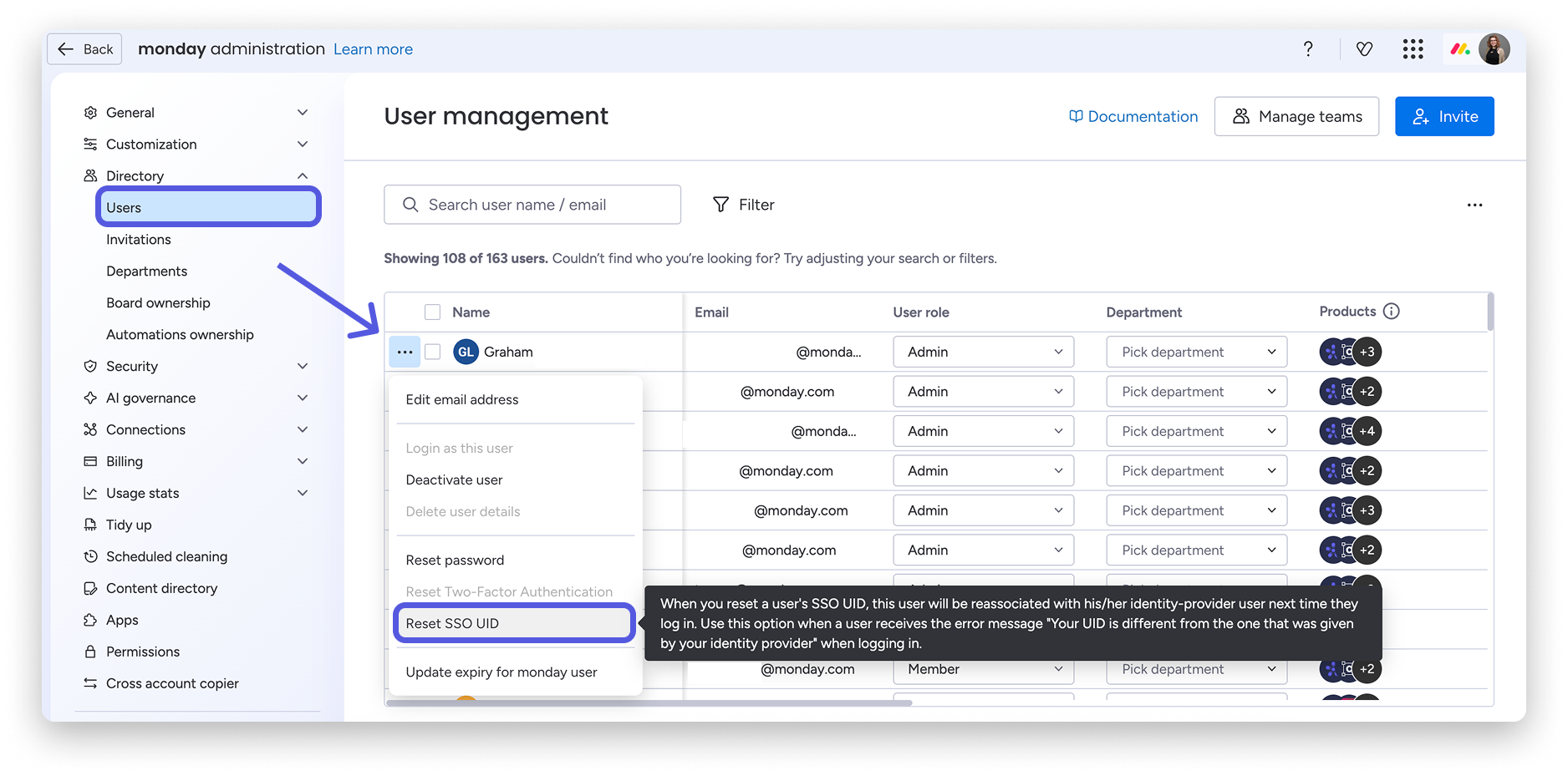Click the Apps puzzle icon
Image resolution: width=1568 pixels, height=776 pixels.
(90, 621)
